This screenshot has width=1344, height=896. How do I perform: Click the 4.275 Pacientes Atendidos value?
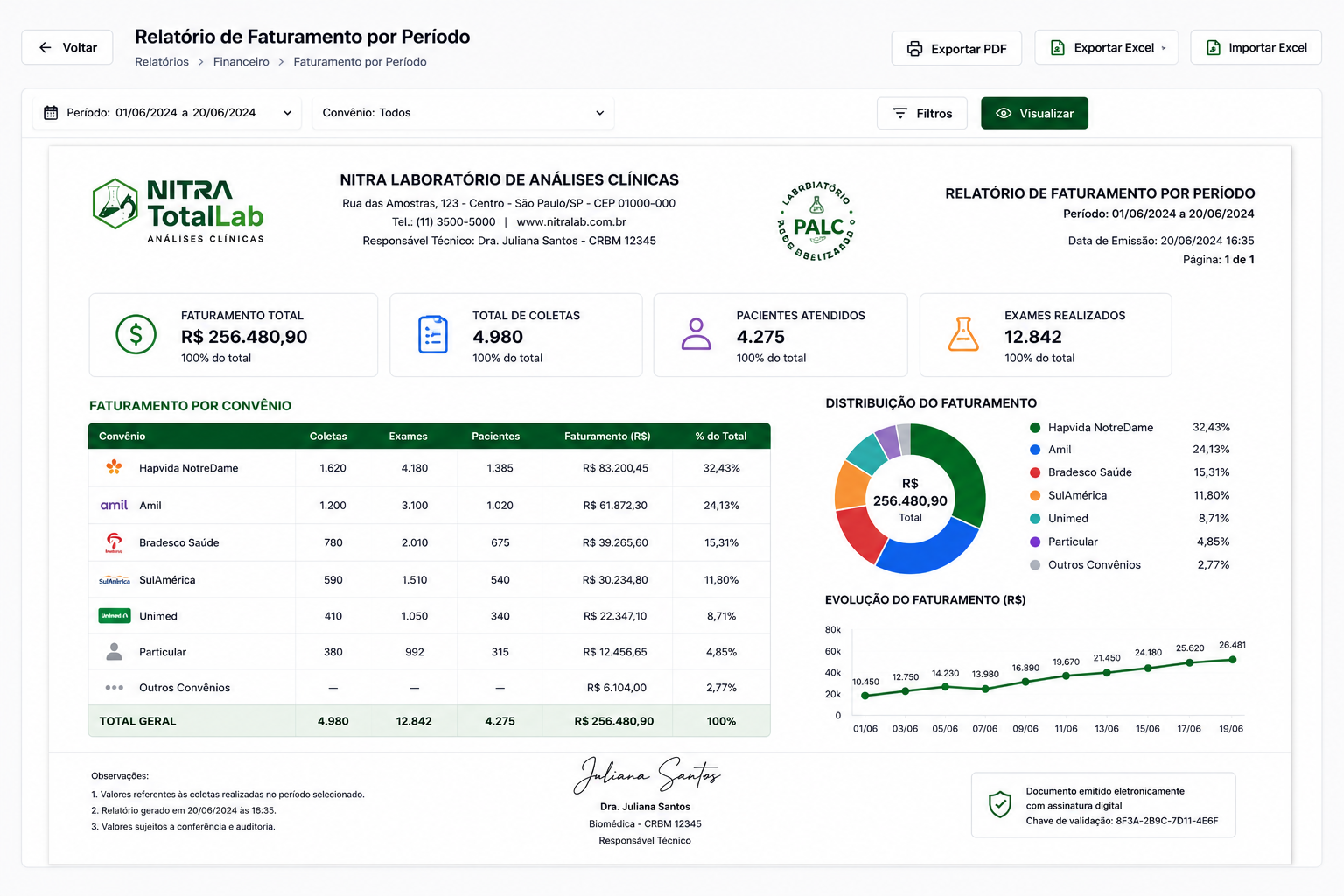pyautogui.click(x=760, y=337)
